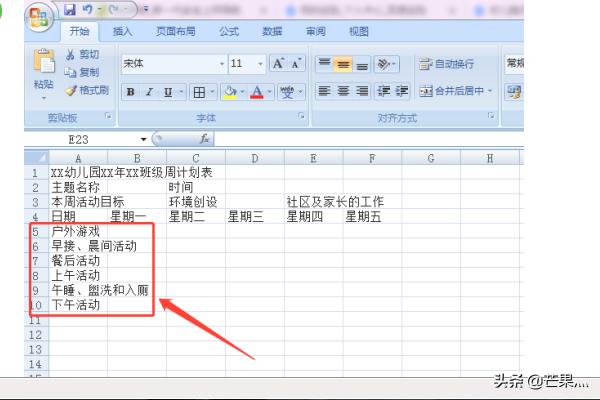The width and height of the screenshot is (600, 400).
Task: Click the Paste clipboard icon
Action: point(44,62)
